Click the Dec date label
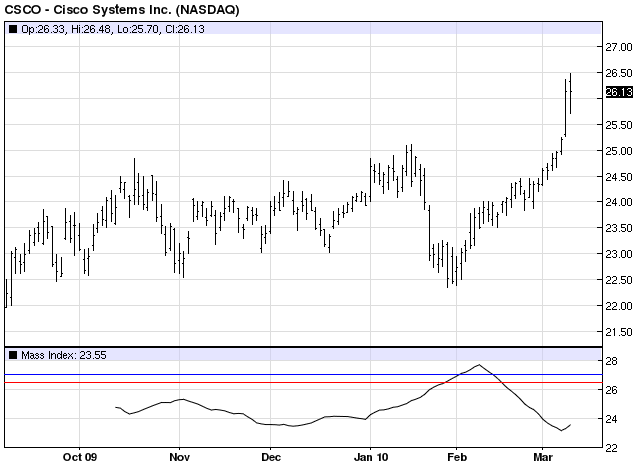Image resolution: width=635 pixels, height=465 pixels. (271, 457)
